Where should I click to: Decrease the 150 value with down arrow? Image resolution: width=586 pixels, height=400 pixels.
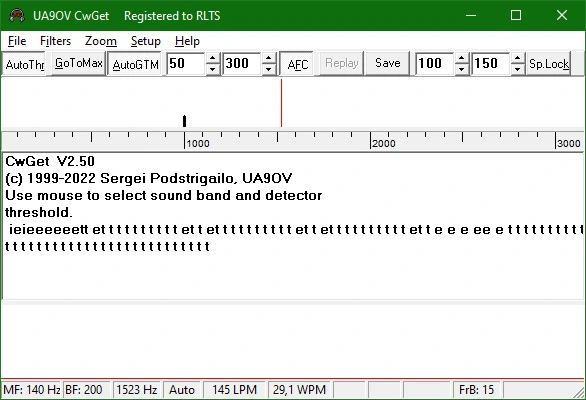[518, 69]
